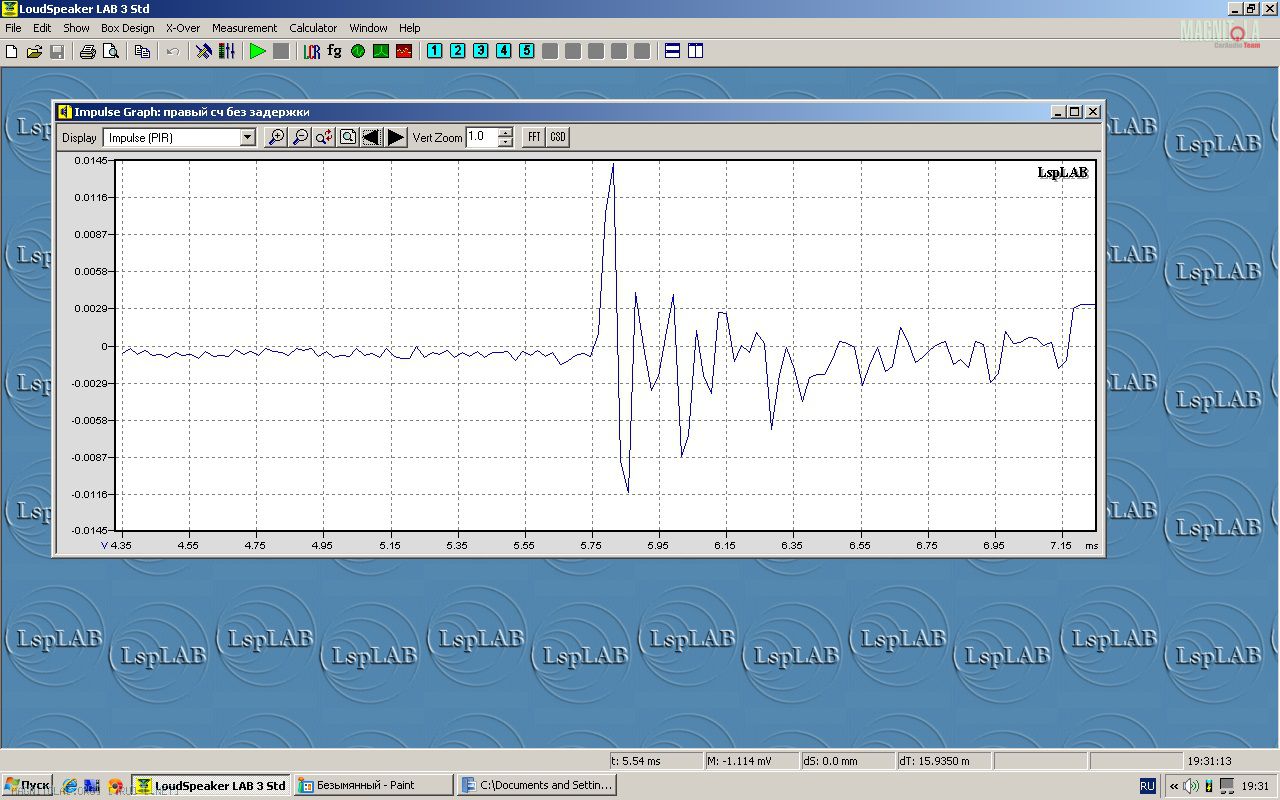Print using the printer icon
Image resolution: width=1280 pixels, height=800 pixels.
87,51
